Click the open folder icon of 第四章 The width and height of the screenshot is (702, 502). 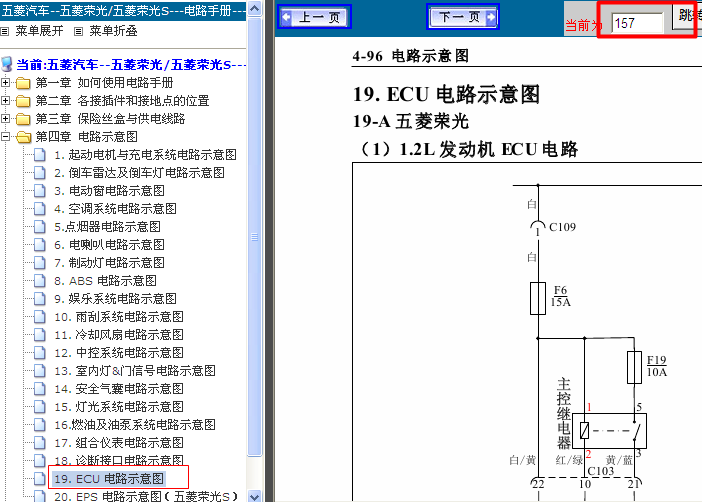click(23, 137)
